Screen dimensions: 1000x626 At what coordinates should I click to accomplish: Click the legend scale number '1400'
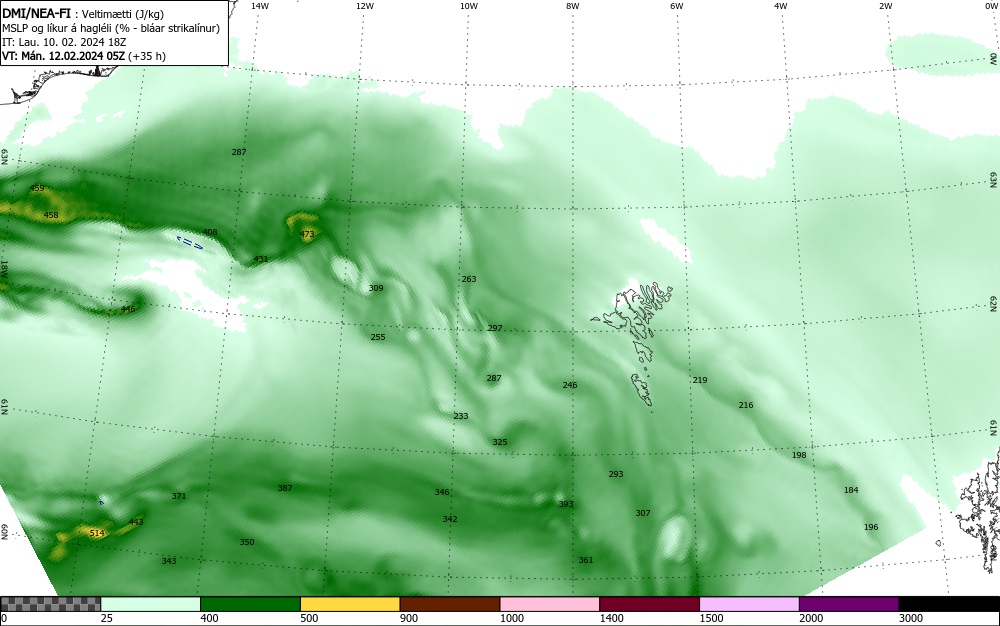(x=612, y=618)
